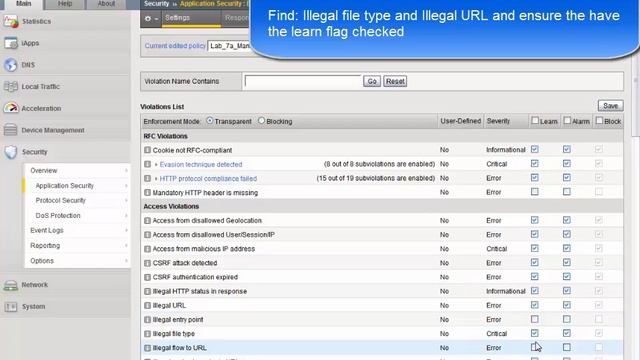Screen dimensions: 640x360
Task: Expand Evasion technique detected subviolations
Action: (x=156, y=164)
